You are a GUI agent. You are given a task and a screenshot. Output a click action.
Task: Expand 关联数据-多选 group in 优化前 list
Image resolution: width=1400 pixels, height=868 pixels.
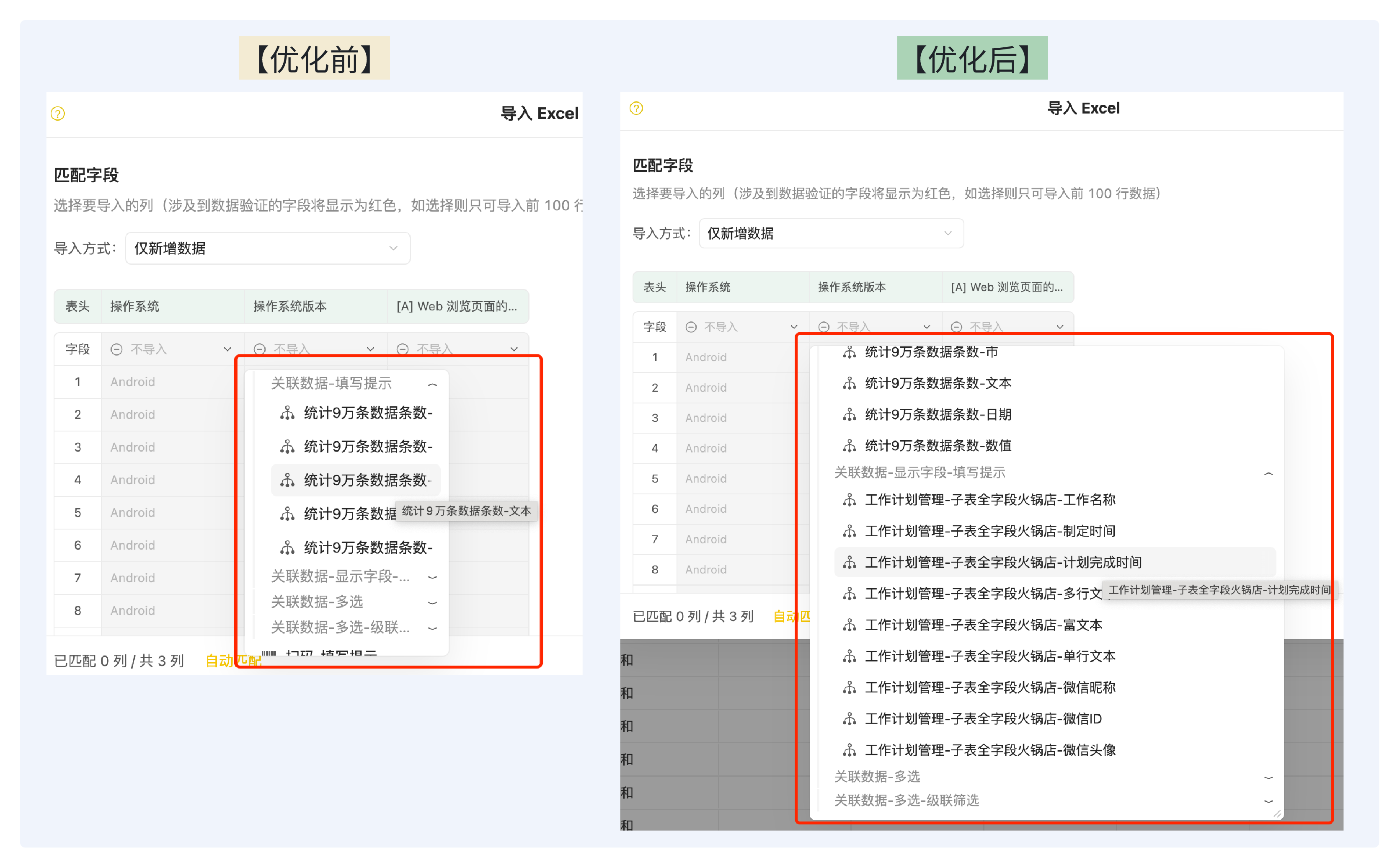[x=432, y=602]
